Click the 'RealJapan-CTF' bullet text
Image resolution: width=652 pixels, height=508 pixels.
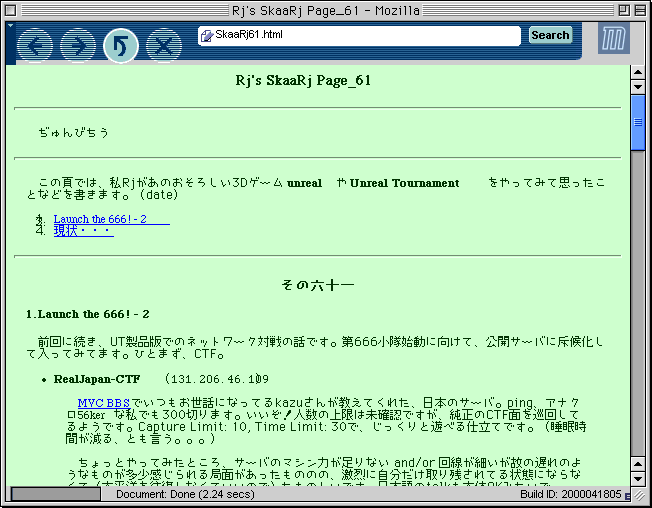coord(97,379)
